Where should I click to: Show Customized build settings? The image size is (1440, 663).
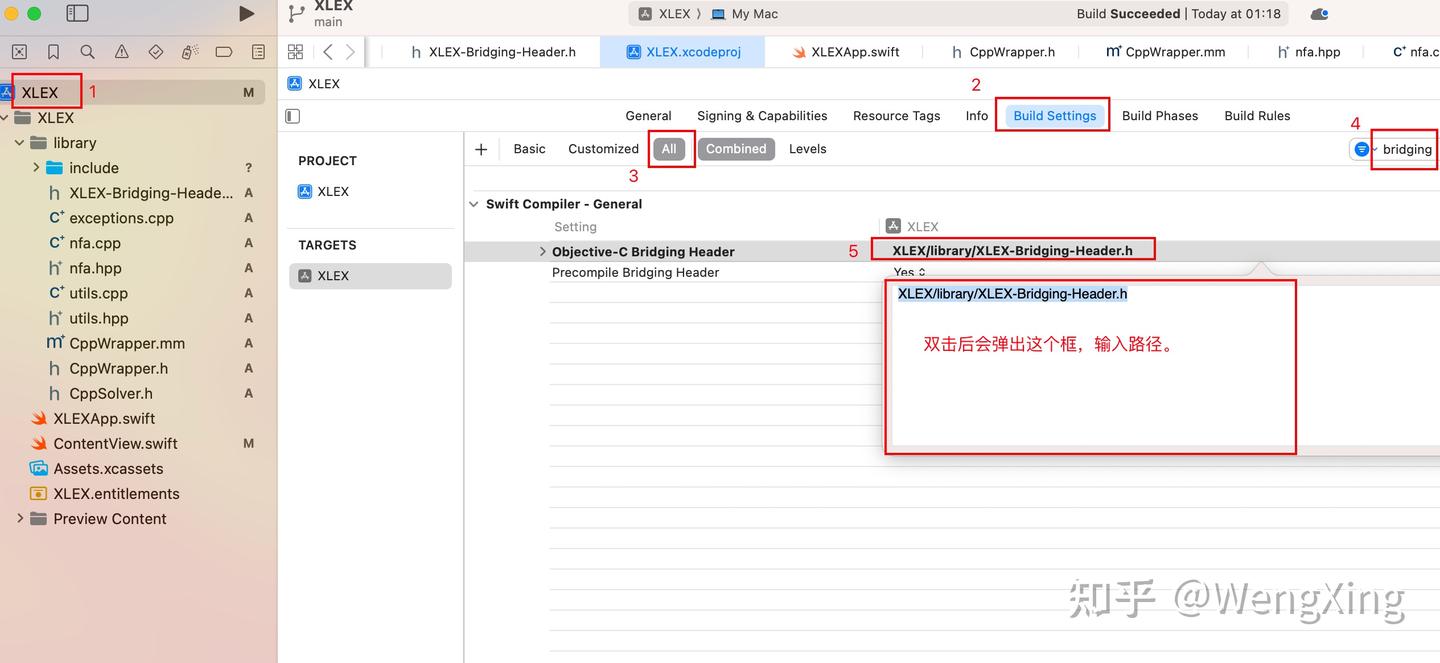[603, 149]
